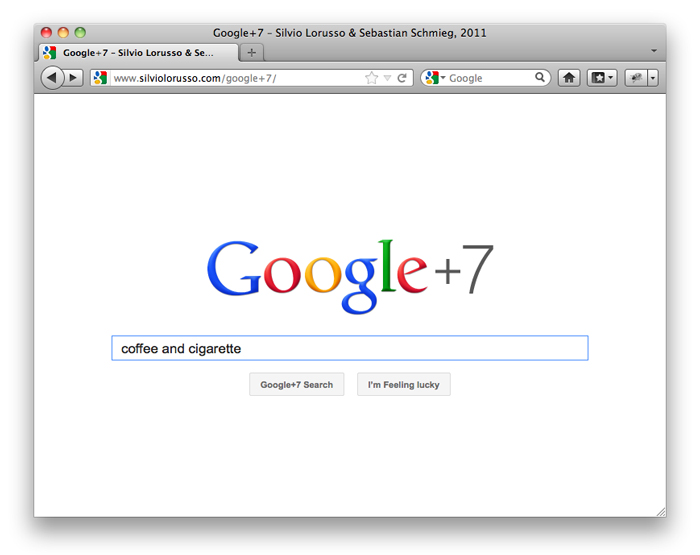Reload the page with the refresh icon
700x555 pixels.
click(x=402, y=78)
